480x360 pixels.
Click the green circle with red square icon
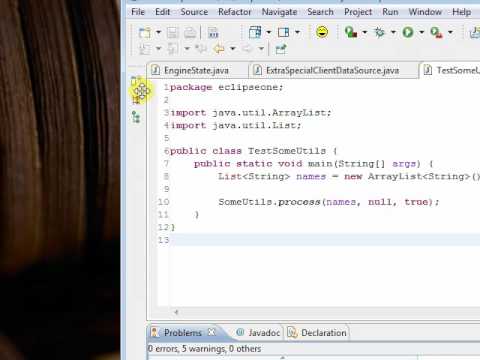351,32
